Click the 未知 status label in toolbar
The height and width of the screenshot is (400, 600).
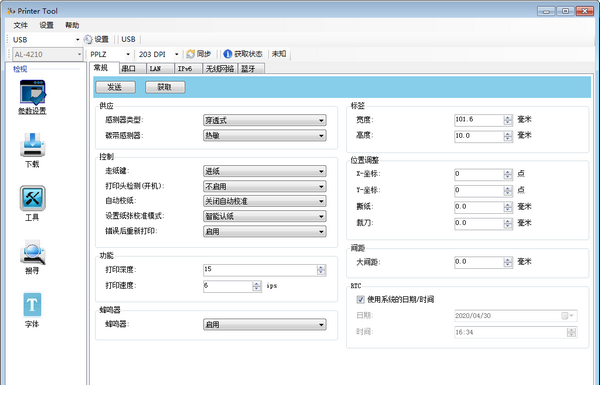279,54
